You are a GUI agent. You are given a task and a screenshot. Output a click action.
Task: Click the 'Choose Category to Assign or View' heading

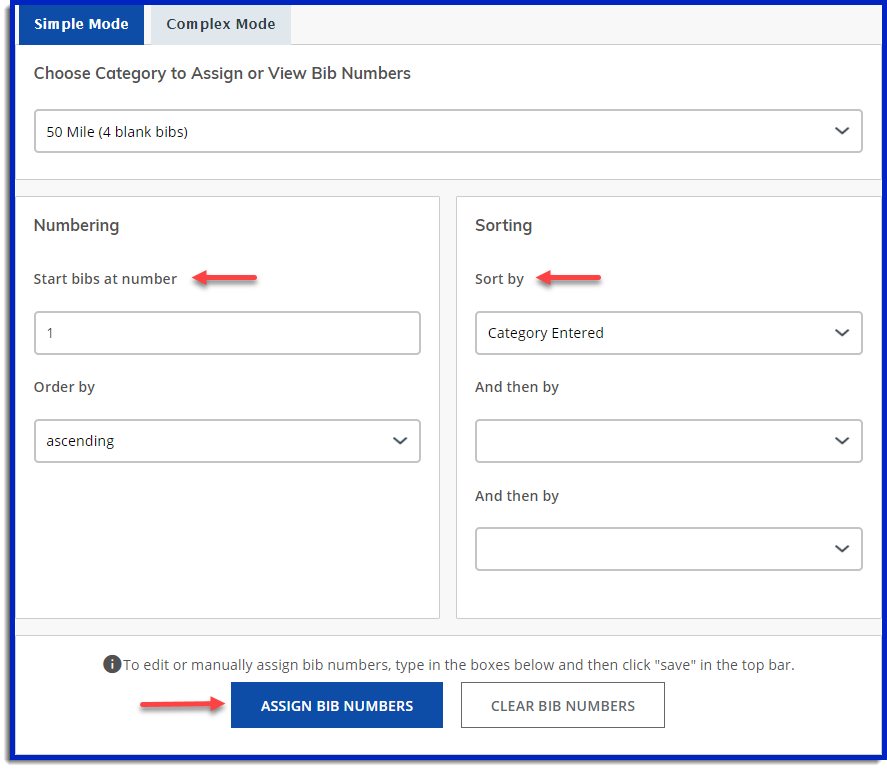pyautogui.click(x=222, y=73)
